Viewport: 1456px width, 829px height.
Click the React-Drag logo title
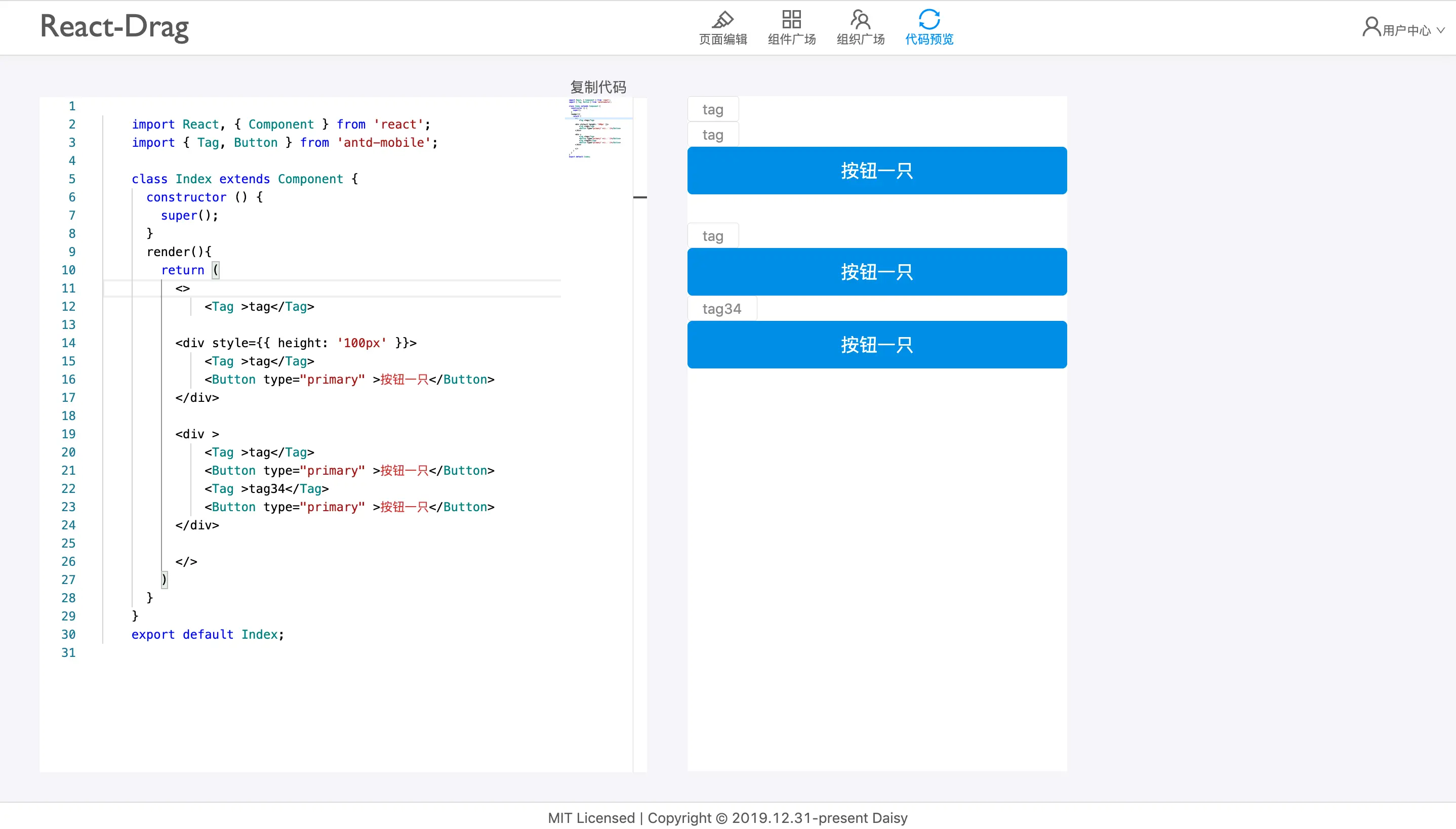[114, 27]
